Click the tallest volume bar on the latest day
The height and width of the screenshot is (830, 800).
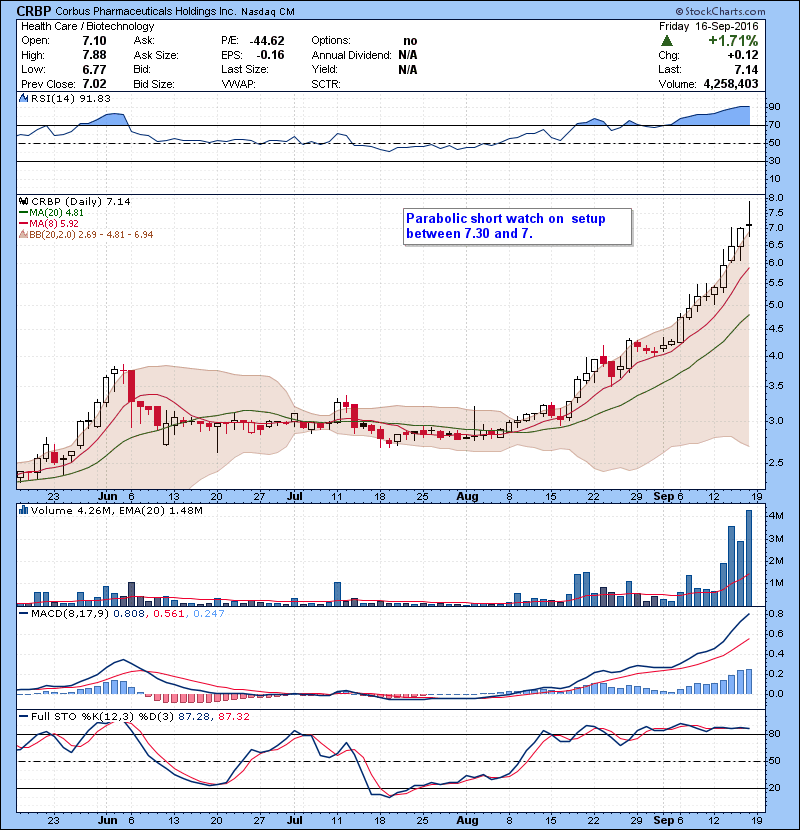coord(749,558)
